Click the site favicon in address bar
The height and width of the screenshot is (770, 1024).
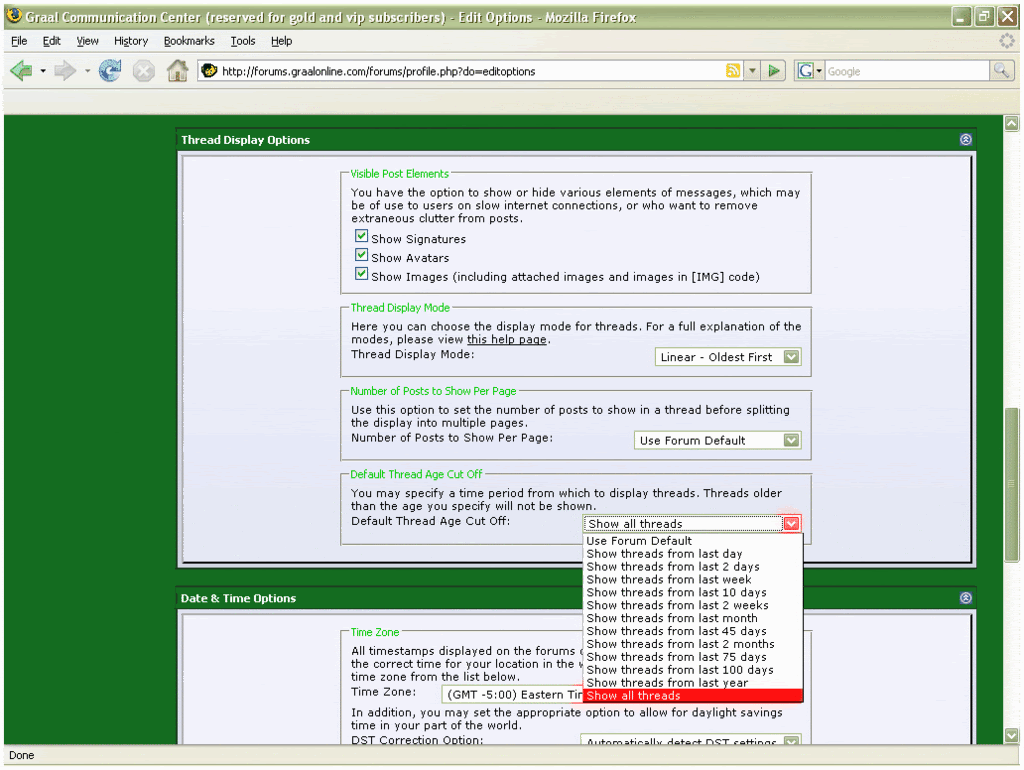[x=209, y=71]
